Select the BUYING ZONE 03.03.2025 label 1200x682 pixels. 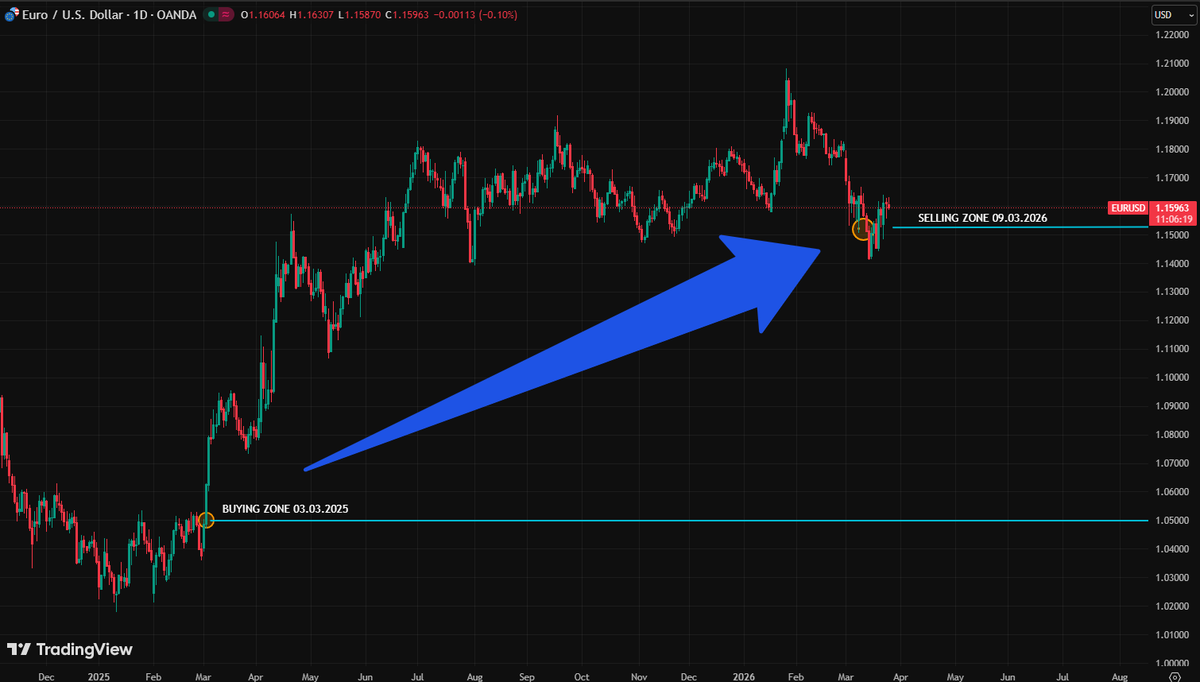click(285, 509)
